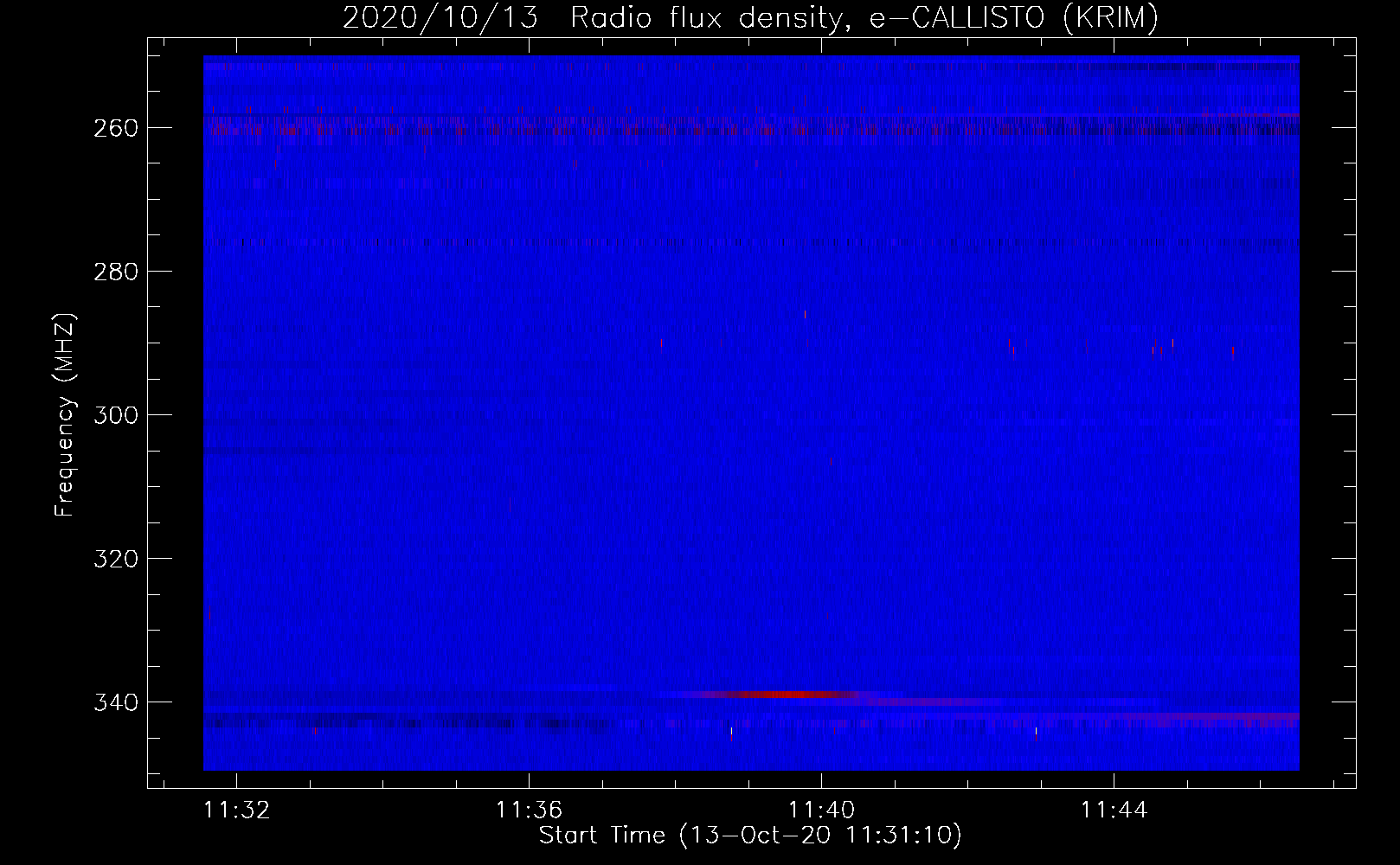Click the 11:36 time tick label
1400x865 pixels.
[529, 811]
